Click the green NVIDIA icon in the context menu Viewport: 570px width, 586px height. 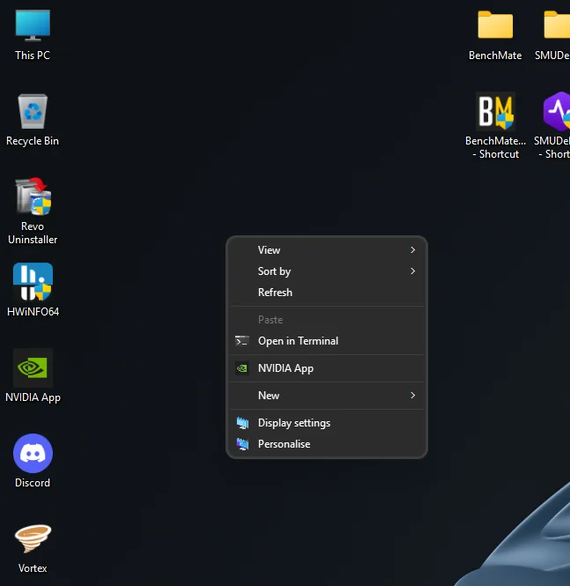(242, 368)
